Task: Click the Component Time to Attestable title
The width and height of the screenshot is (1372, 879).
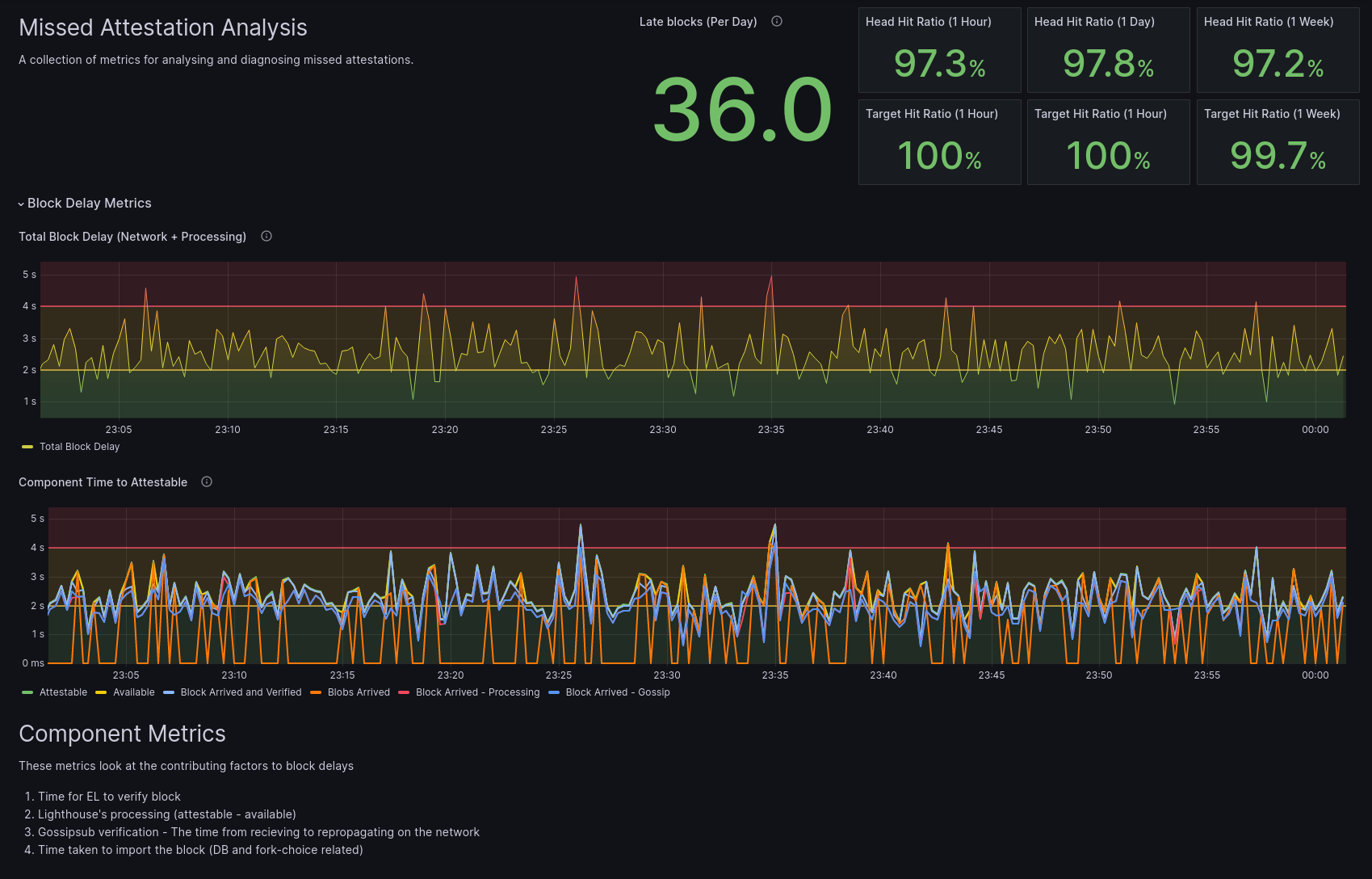Action: (103, 482)
